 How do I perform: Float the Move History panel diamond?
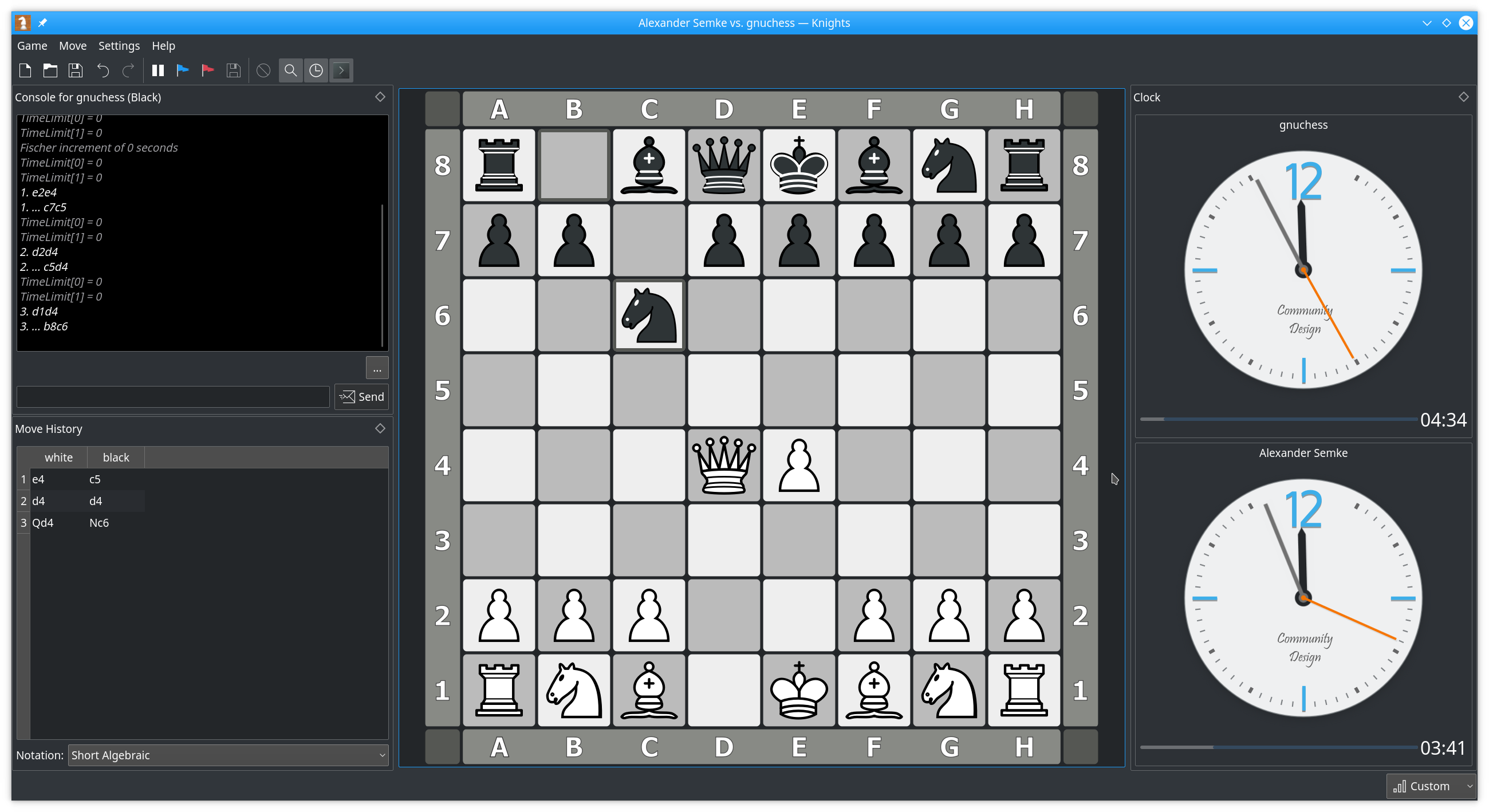[380, 428]
